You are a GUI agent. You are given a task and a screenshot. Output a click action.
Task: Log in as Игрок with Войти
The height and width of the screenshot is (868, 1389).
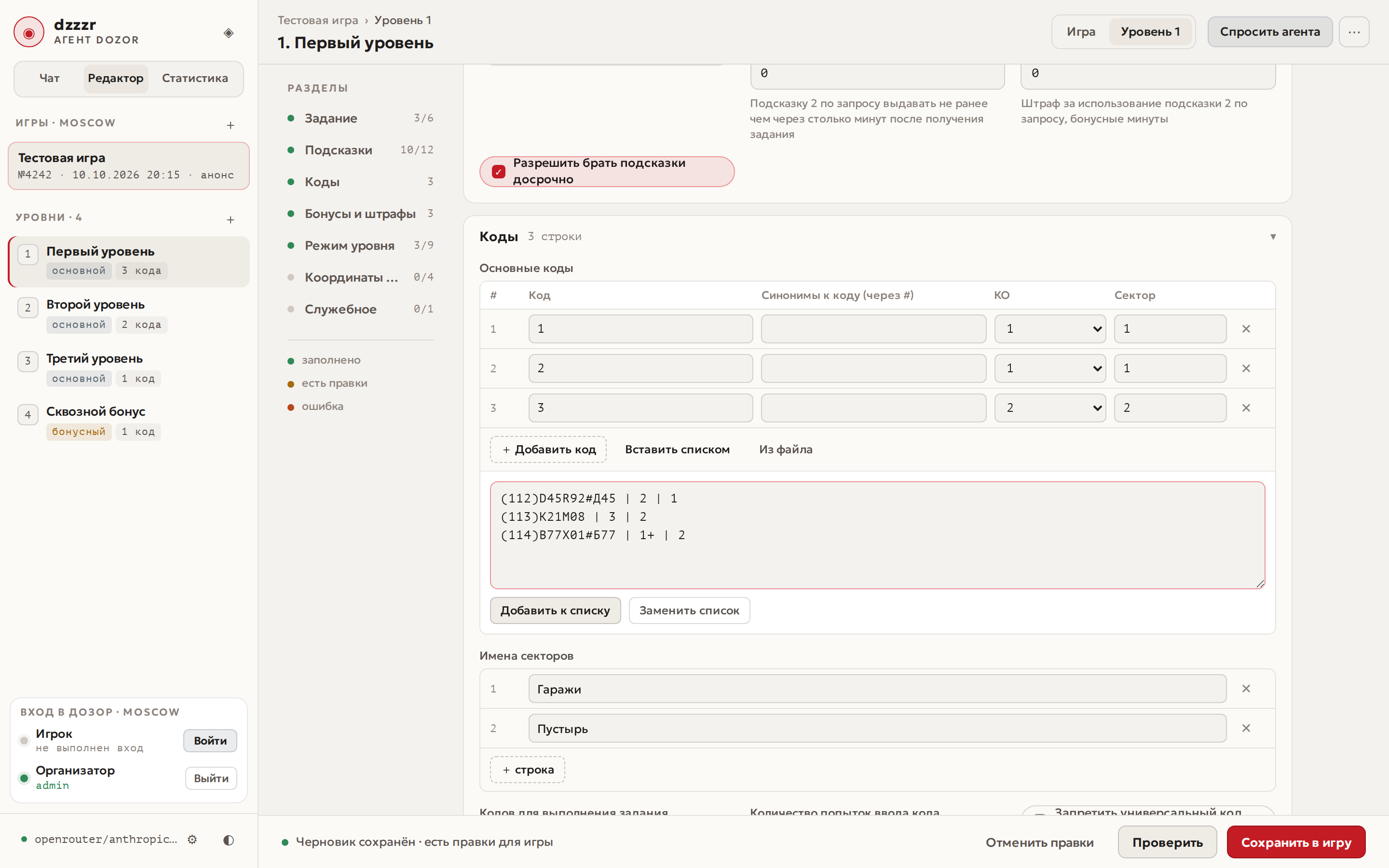click(x=210, y=741)
